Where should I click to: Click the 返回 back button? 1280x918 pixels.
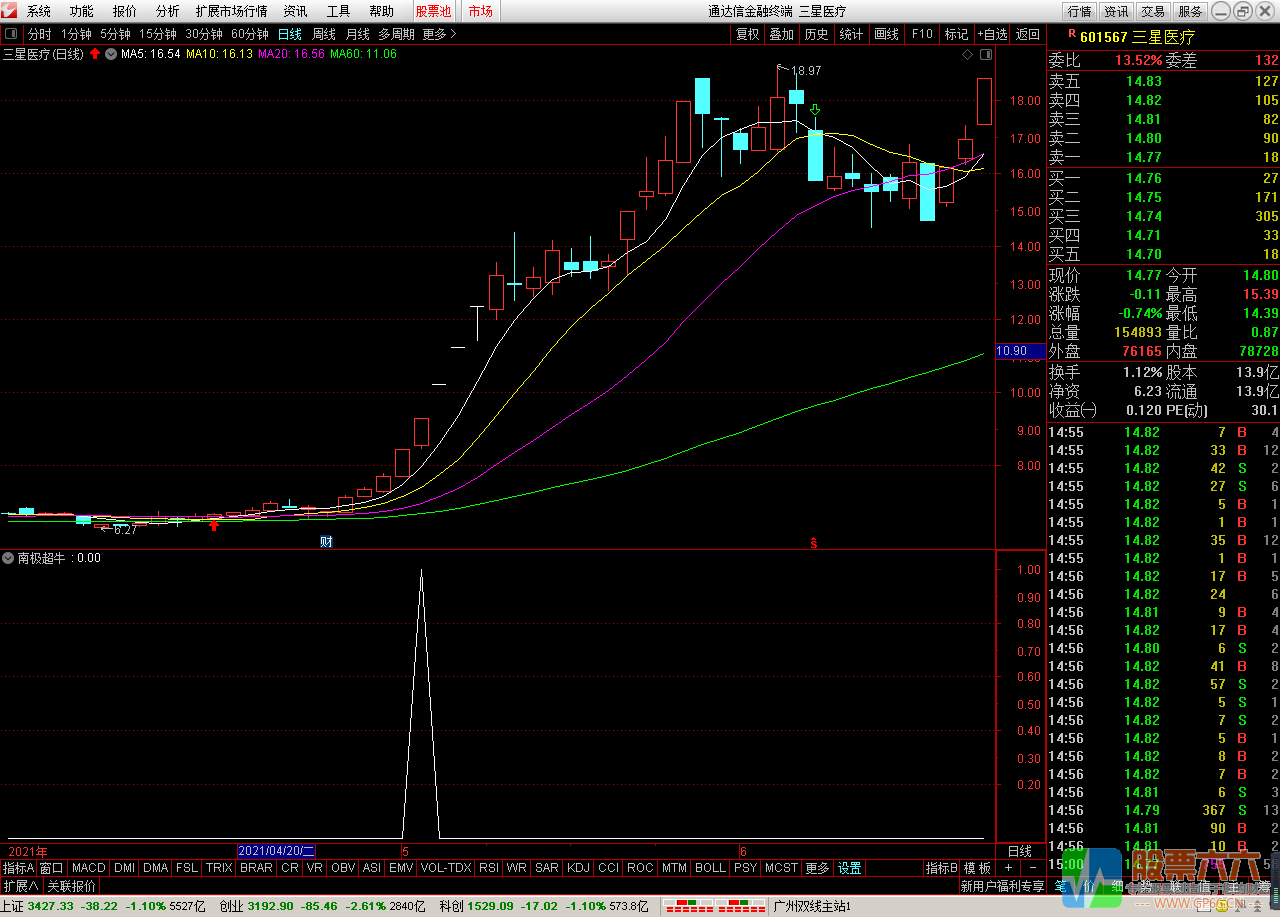click(1028, 34)
